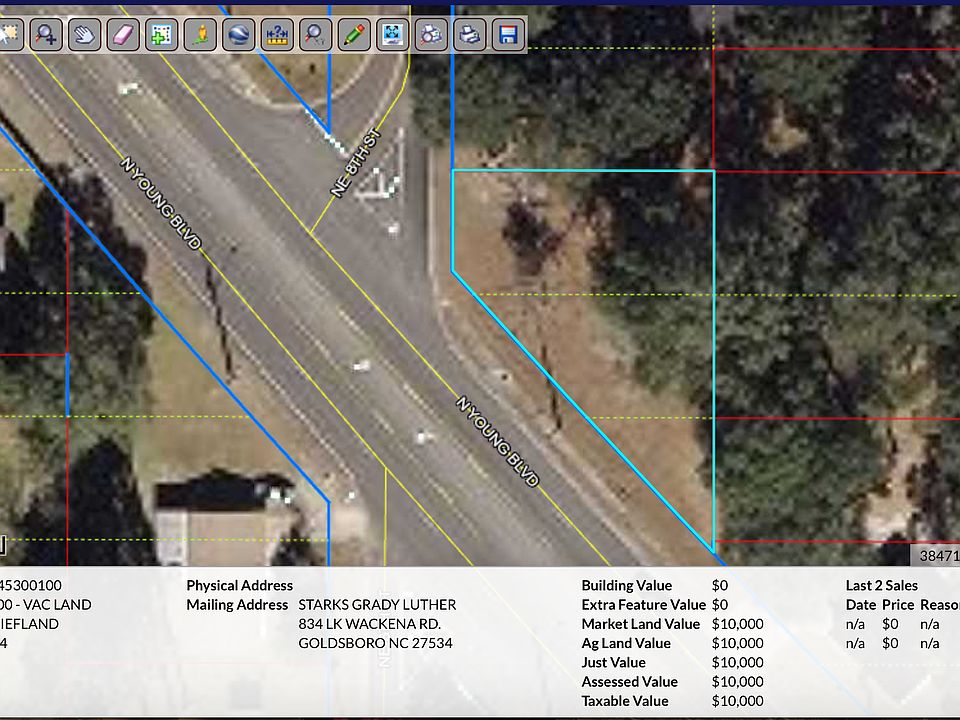This screenshot has height=720, width=960.
Task: Open the XY coordinate search magnifier
Action: click(x=314, y=35)
